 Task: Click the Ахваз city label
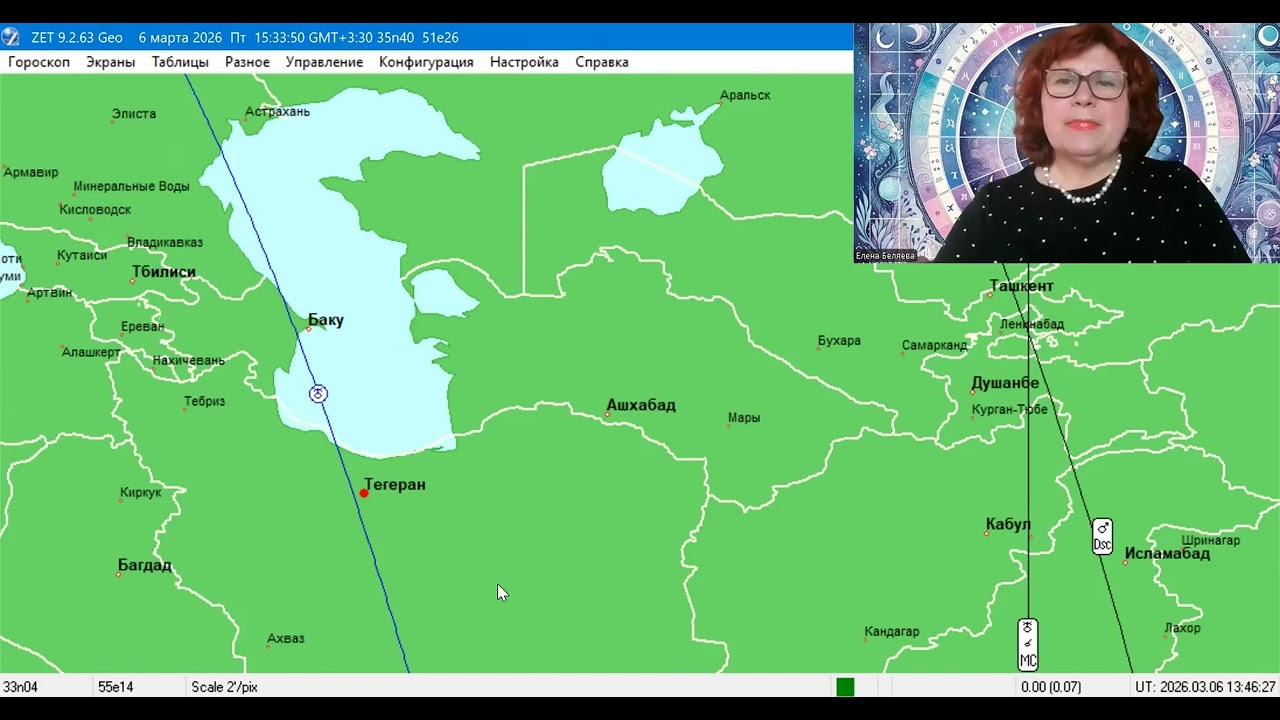tap(285, 638)
